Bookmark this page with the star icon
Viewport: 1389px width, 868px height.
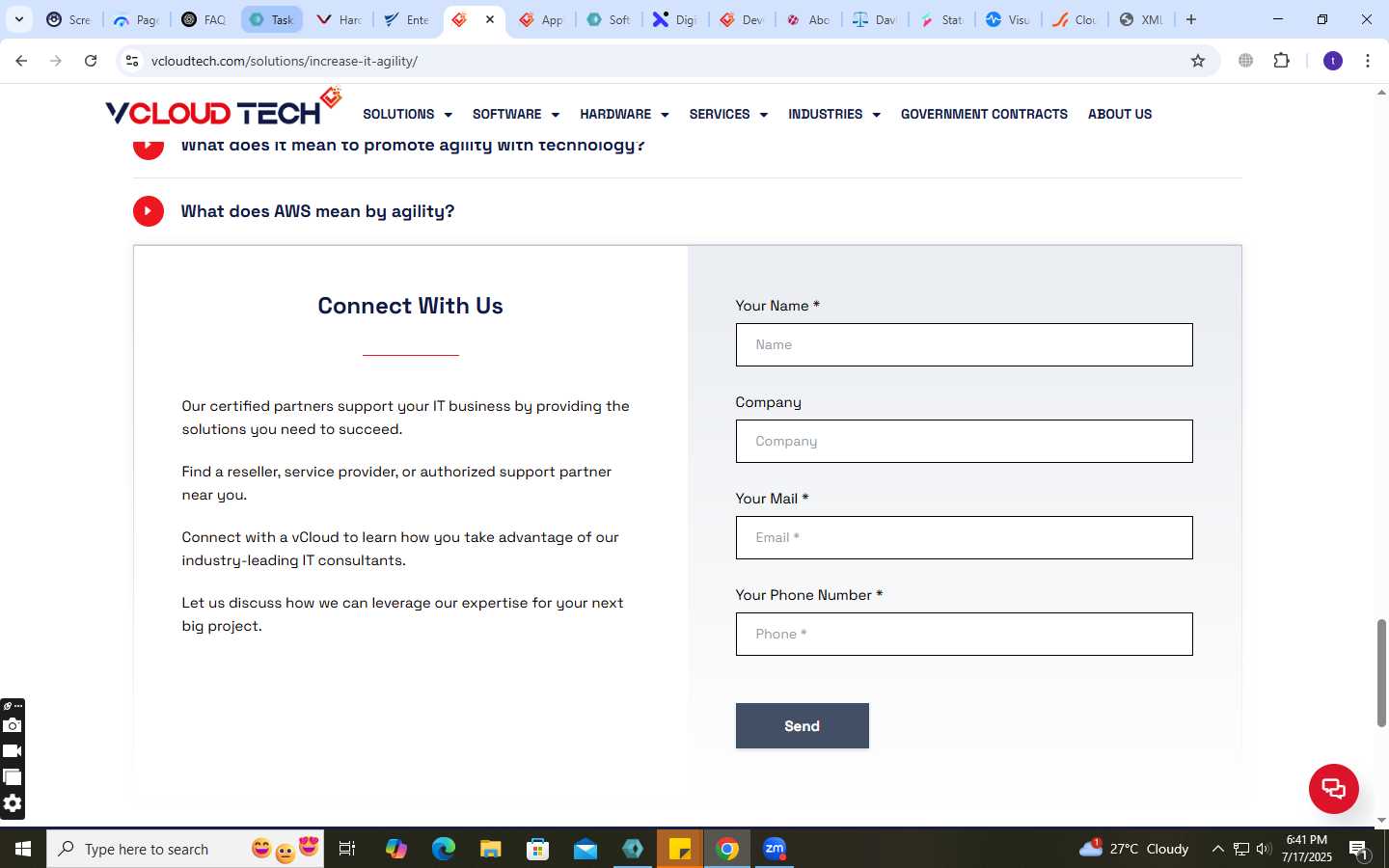[1198, 61]
